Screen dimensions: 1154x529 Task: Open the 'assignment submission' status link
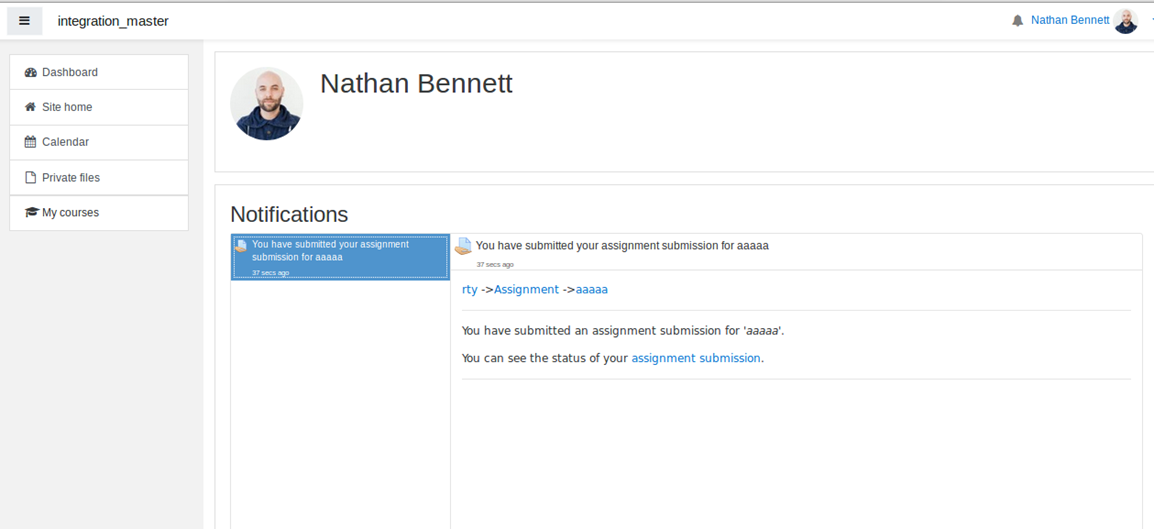[x=695, y=358]
